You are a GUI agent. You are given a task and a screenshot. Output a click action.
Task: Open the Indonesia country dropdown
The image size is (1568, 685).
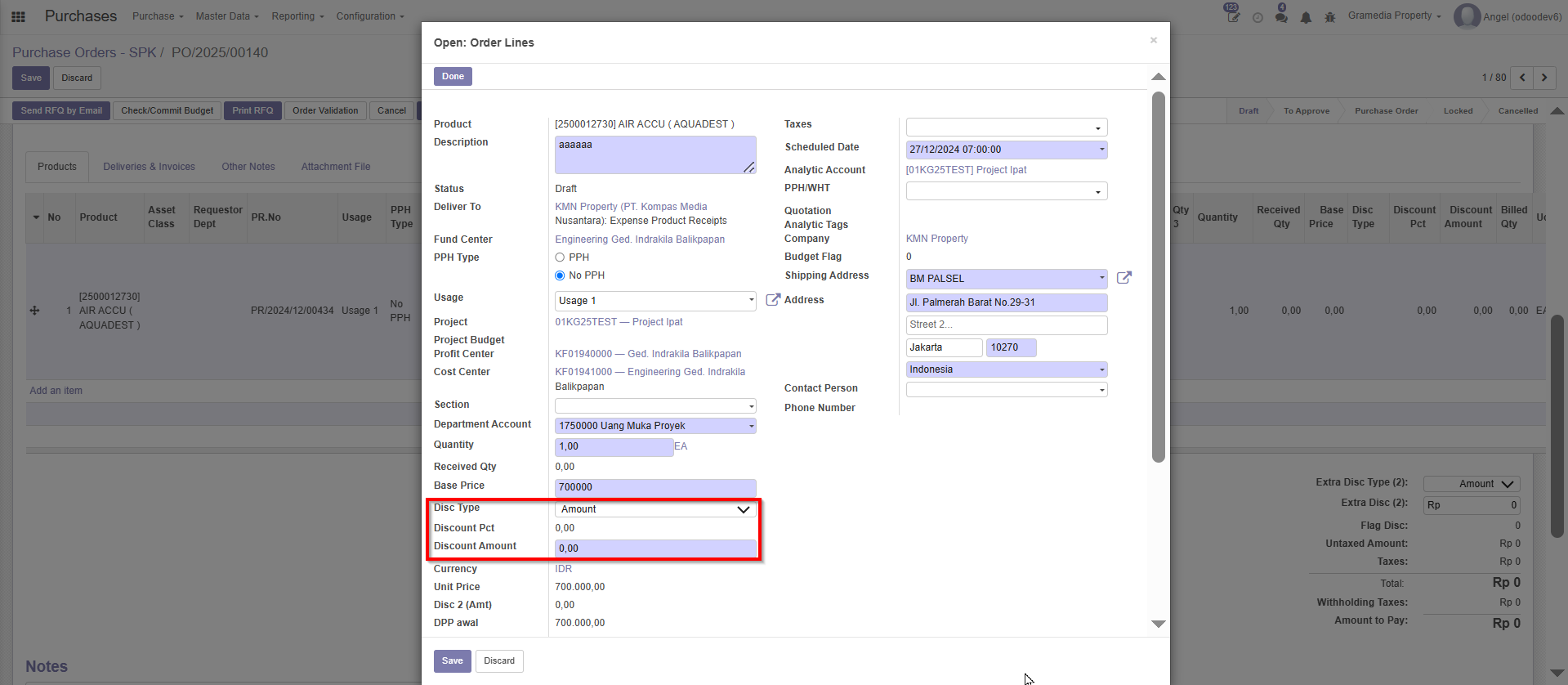coord(1007,369)
